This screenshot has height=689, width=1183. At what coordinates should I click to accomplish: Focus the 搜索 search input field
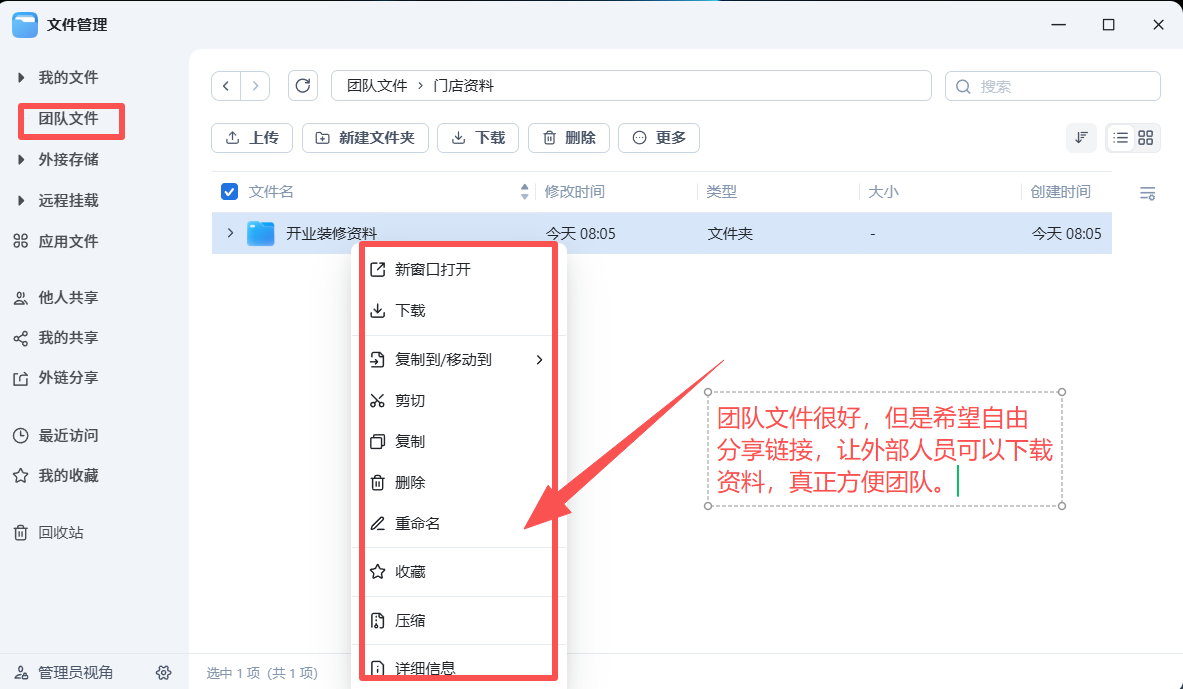pos(1052,86)
